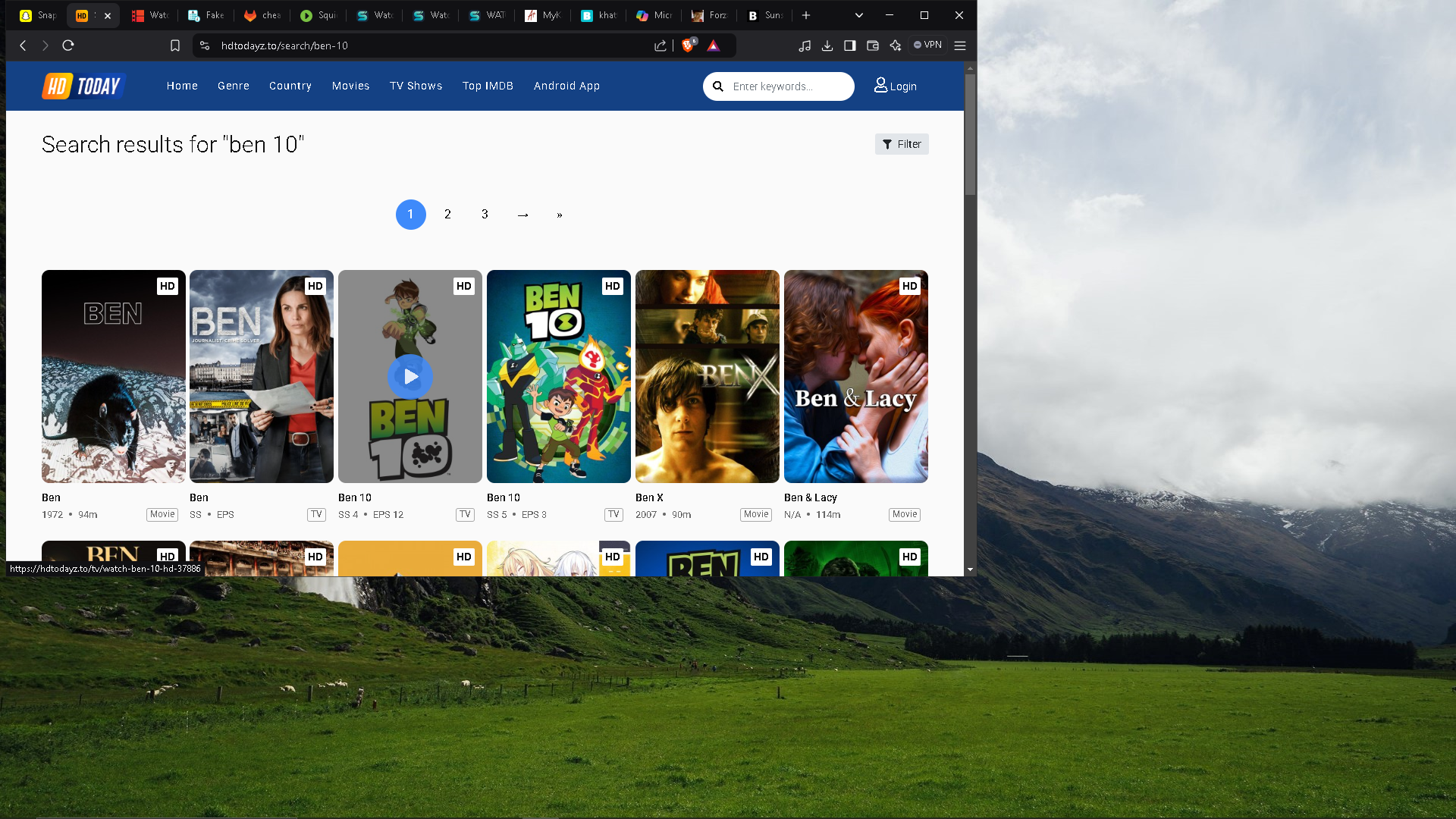Viewport: 1456px width, 819px height.
Task: Open the Brave Shields lion icon
Action: coord(689,45)
